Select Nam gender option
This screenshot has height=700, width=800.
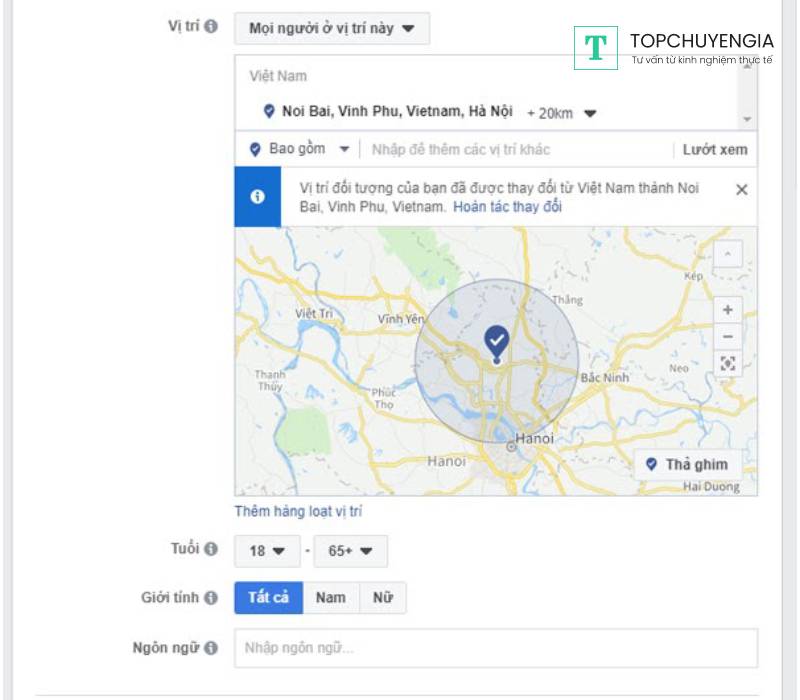pyautogui.click(x=331, y=598)
